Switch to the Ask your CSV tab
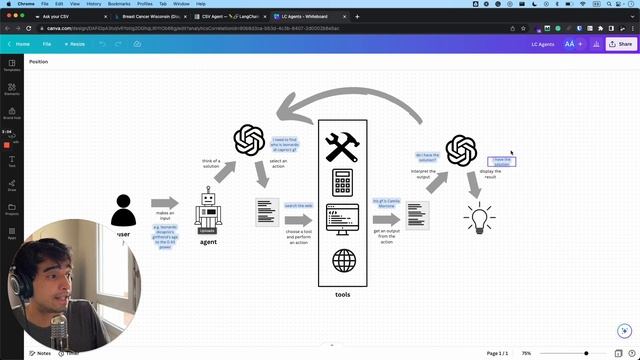Image resolution: width=640 pixels, height=360 pixels. point(71,17)
